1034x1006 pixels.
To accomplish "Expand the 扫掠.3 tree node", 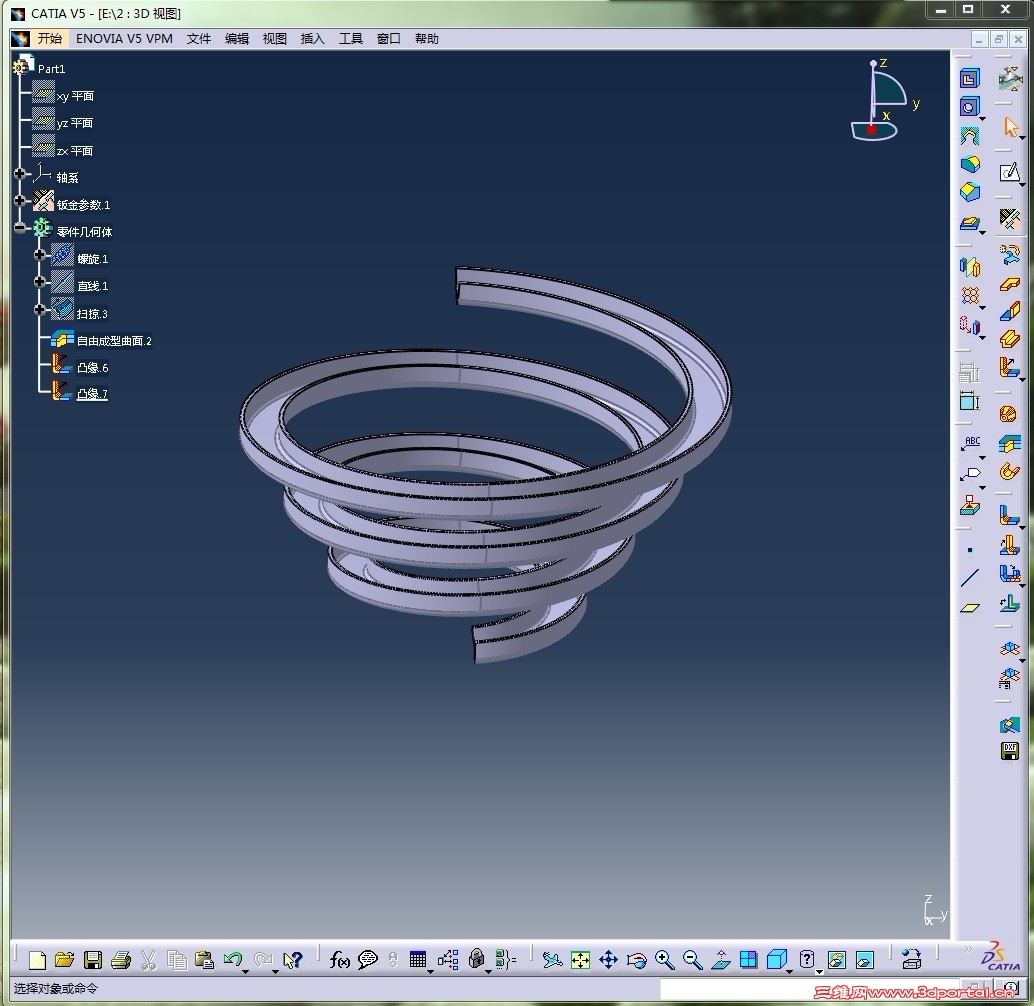I will [x=40, y=309].
